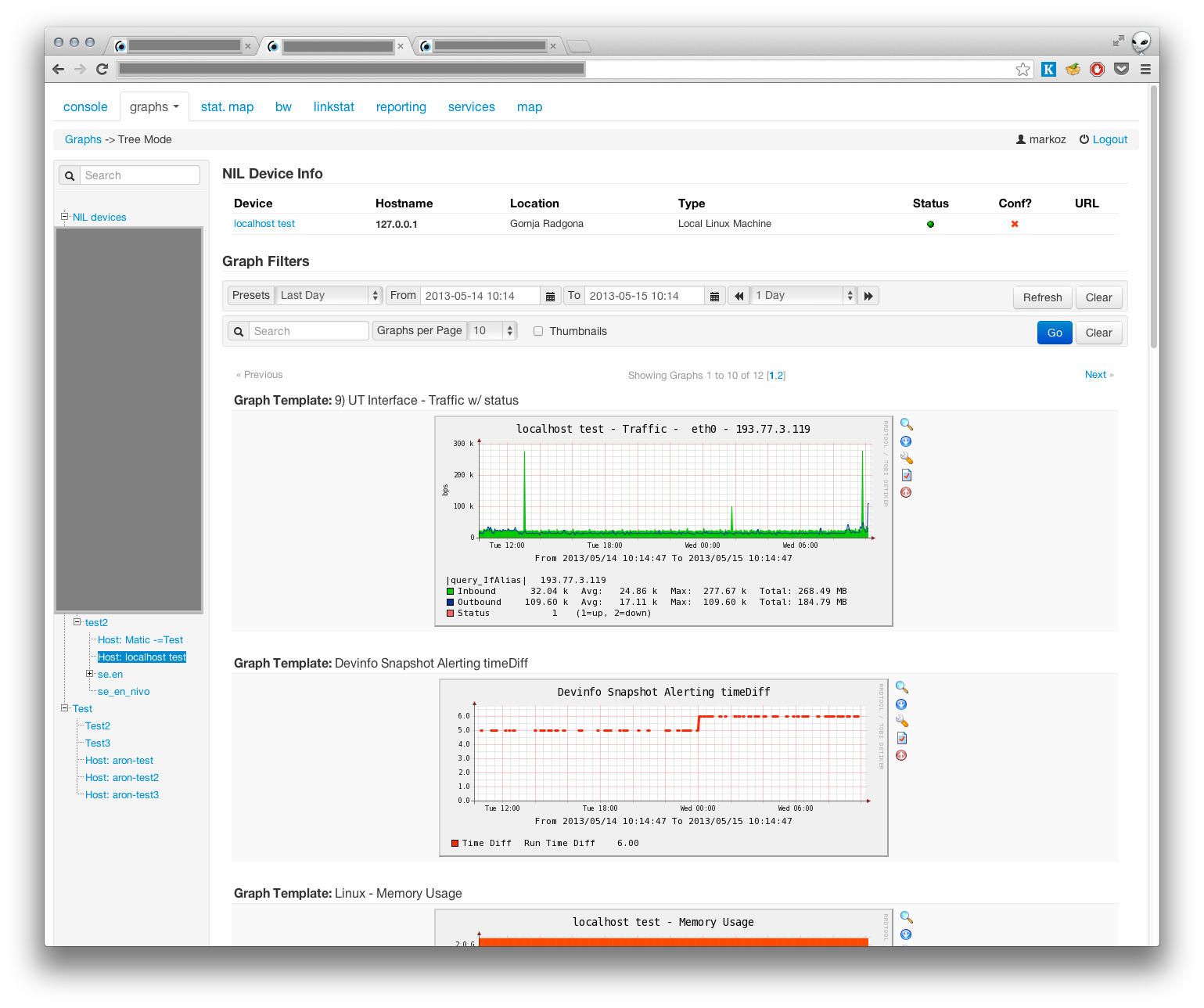1204x1008 pixels.
Task: Open wrench properties icon beside Traffic graph
Action: [907, 458]
